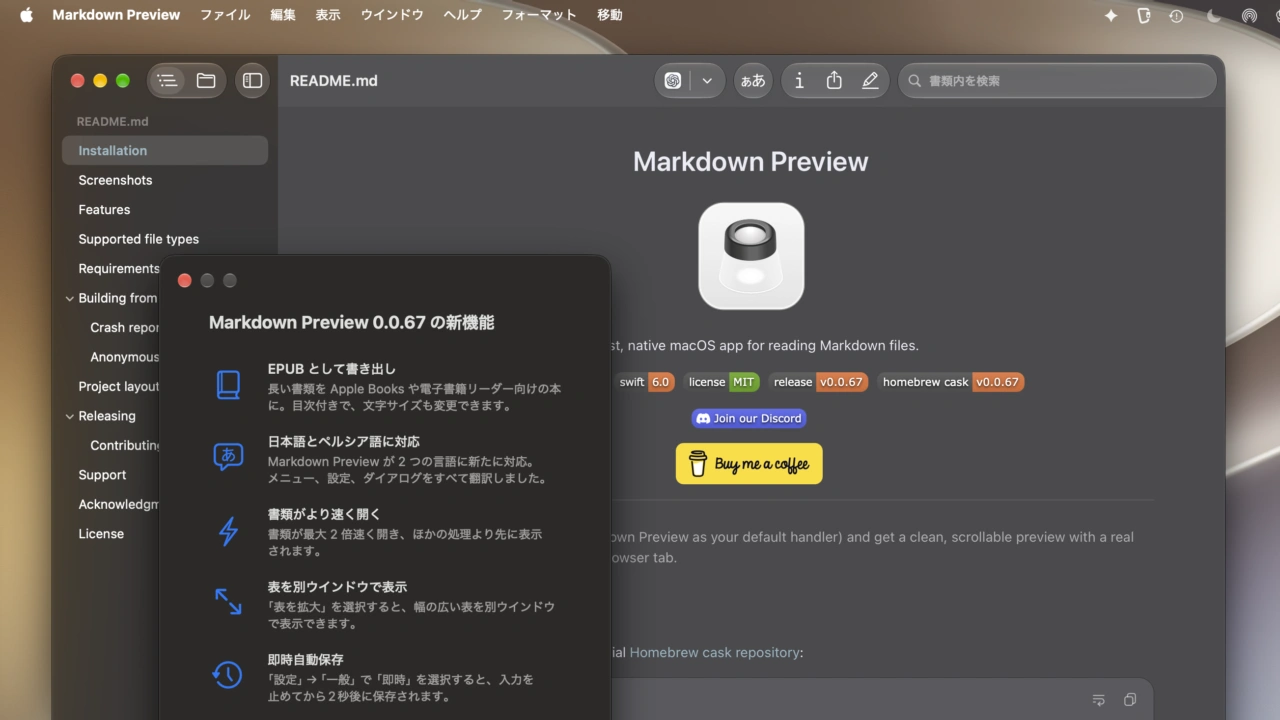Open the ヘルプ menu

pos(462,15)
